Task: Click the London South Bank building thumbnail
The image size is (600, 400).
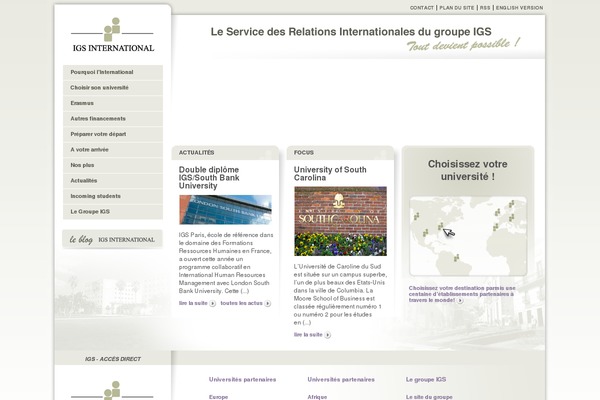Action: point(225,209)
